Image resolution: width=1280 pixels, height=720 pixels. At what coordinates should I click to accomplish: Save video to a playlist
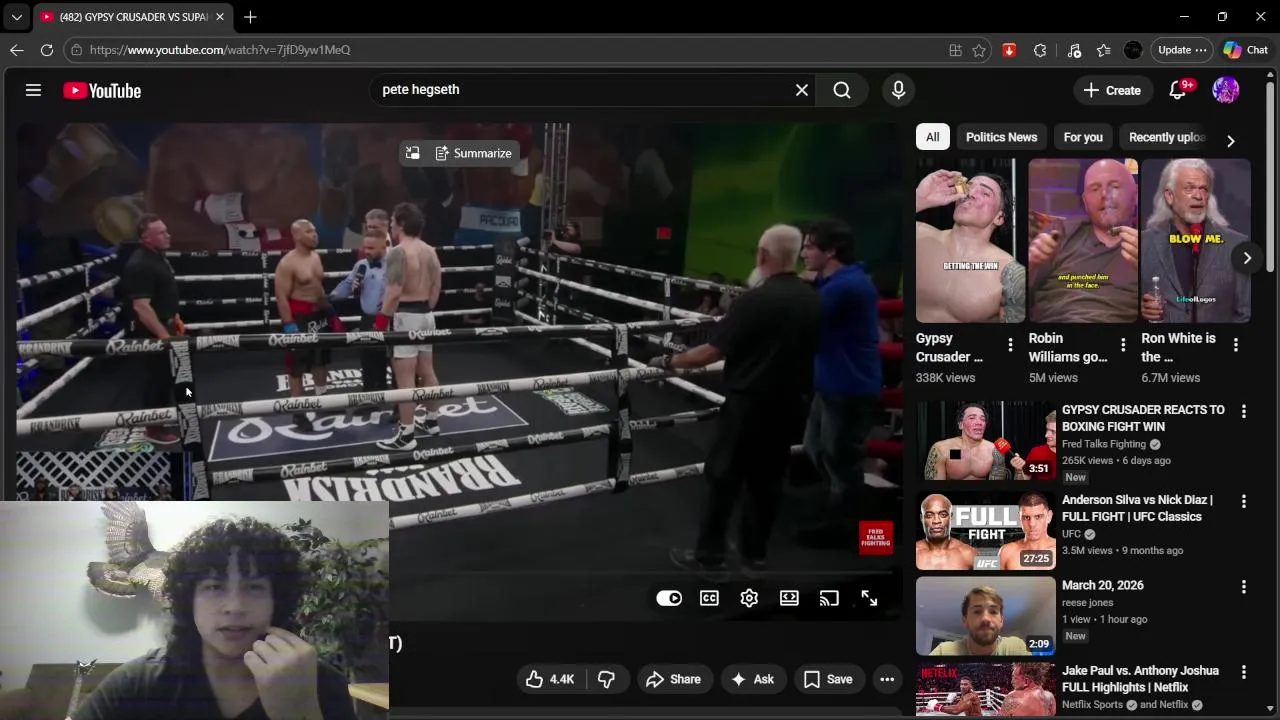coord(828,679)
